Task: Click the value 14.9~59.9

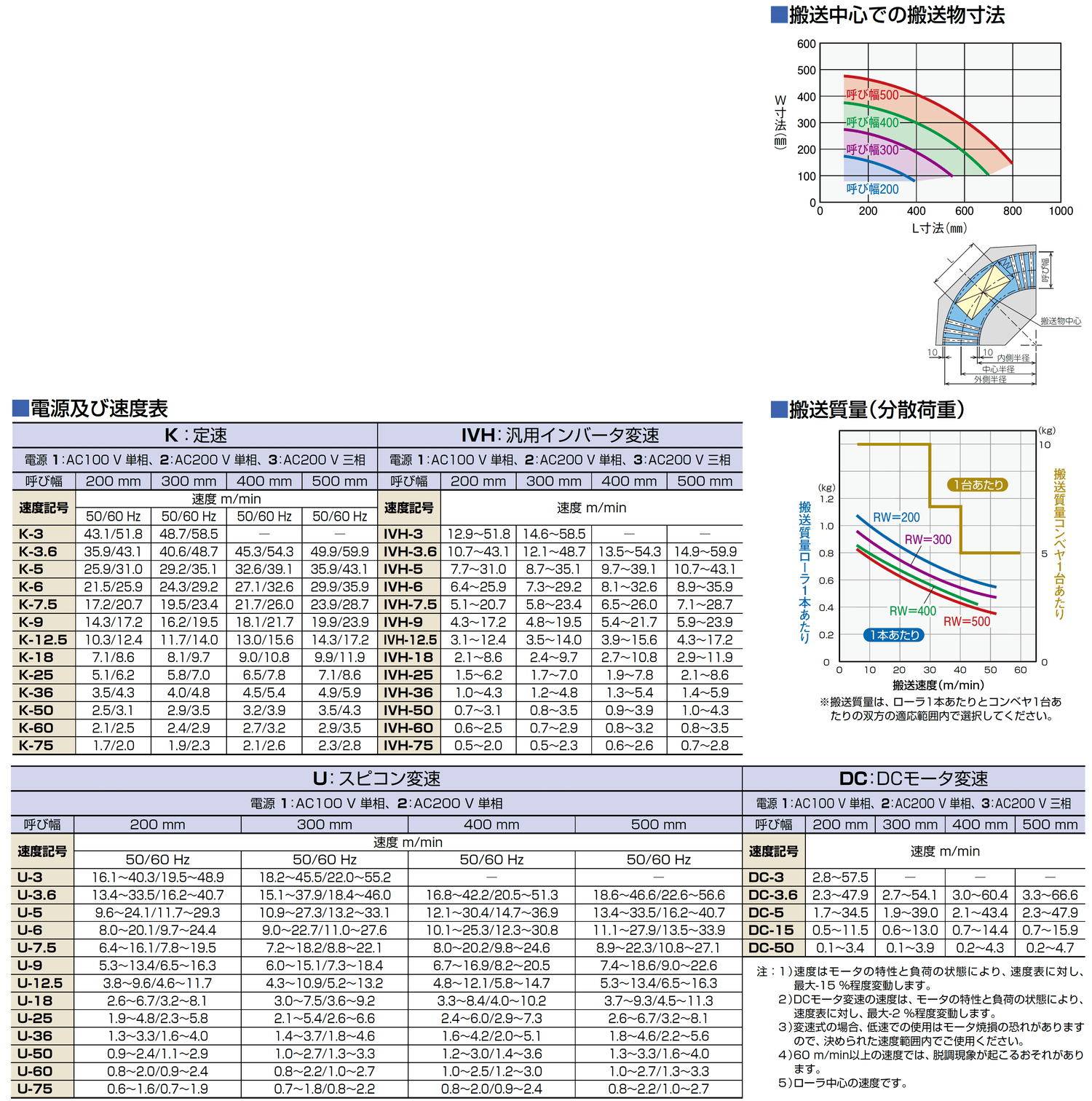Action: (x=705, y=552)
